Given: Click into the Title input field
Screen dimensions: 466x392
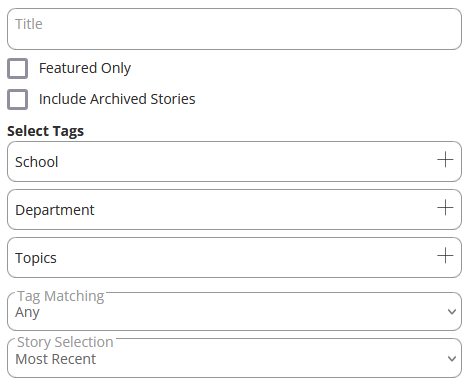Looking at the screenshot, I should coord(234,29).
